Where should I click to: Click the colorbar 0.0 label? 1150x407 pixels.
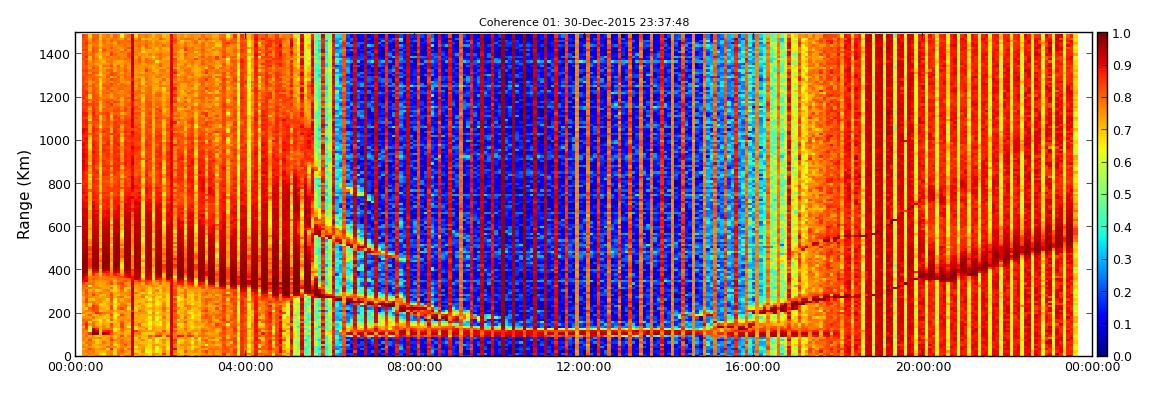coord(1123,356)
